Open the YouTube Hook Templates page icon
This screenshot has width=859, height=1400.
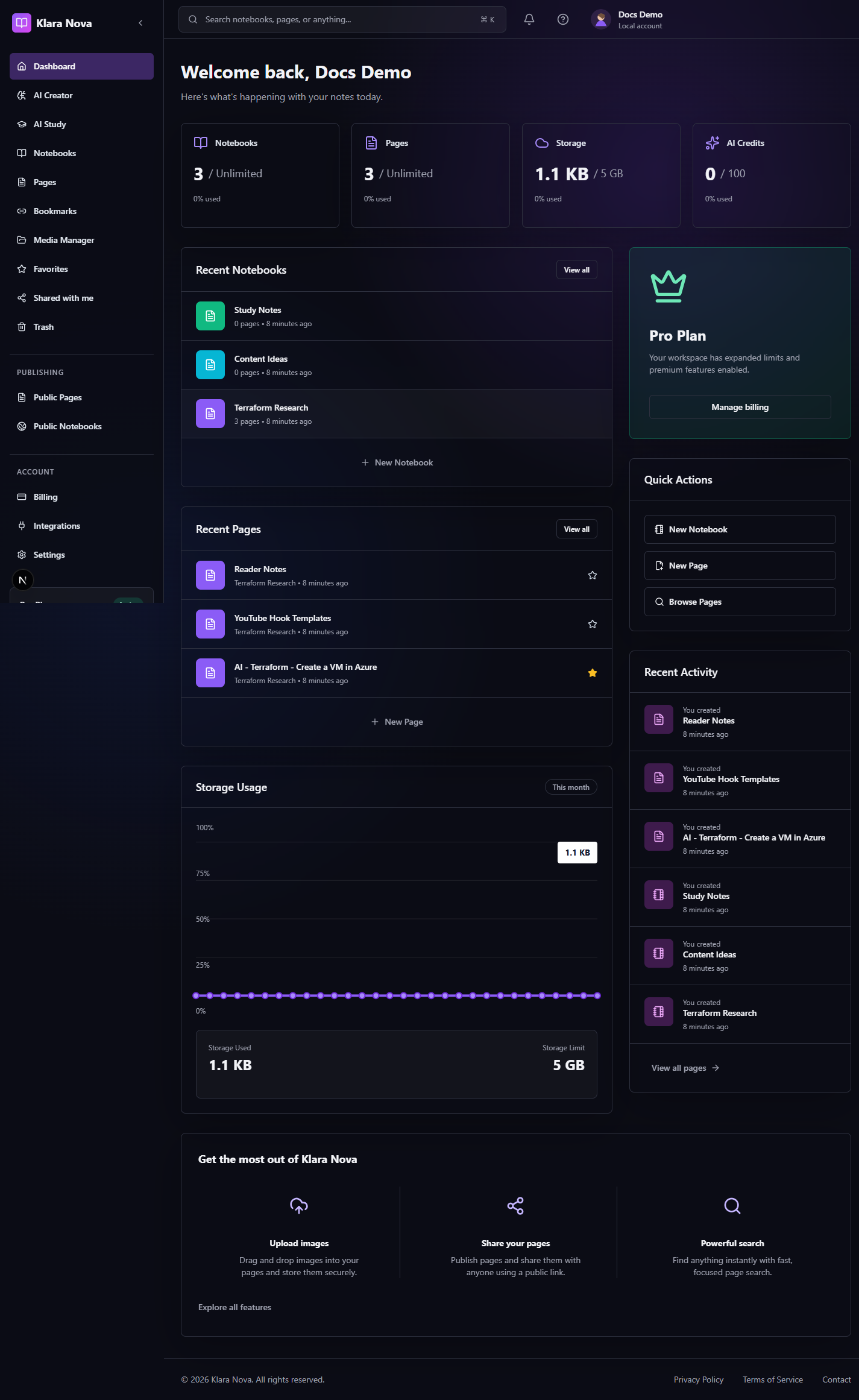(x=210, y=624)
